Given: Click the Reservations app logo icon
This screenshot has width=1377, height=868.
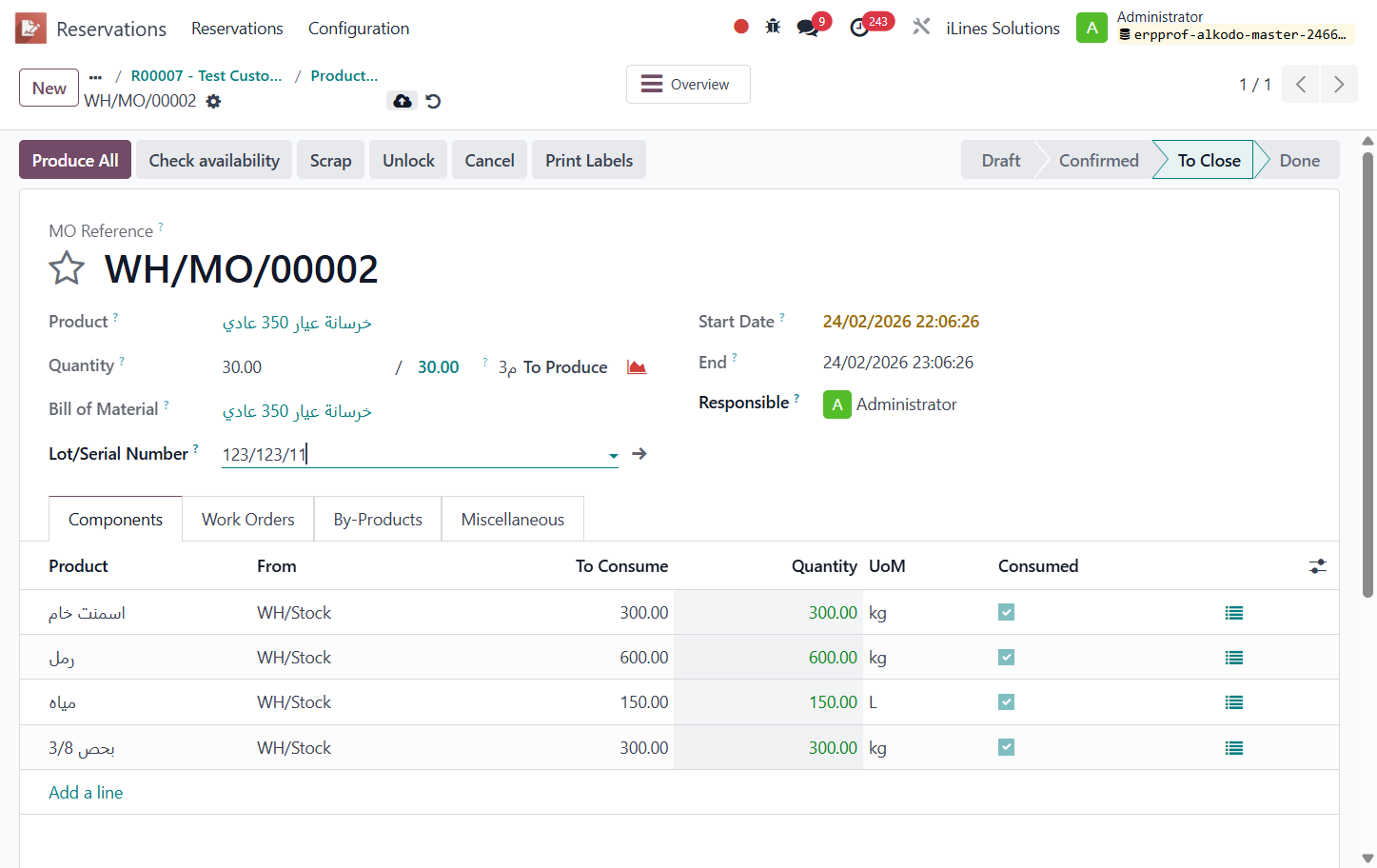Looking at the screenshot, I should (x=30, y=29).
